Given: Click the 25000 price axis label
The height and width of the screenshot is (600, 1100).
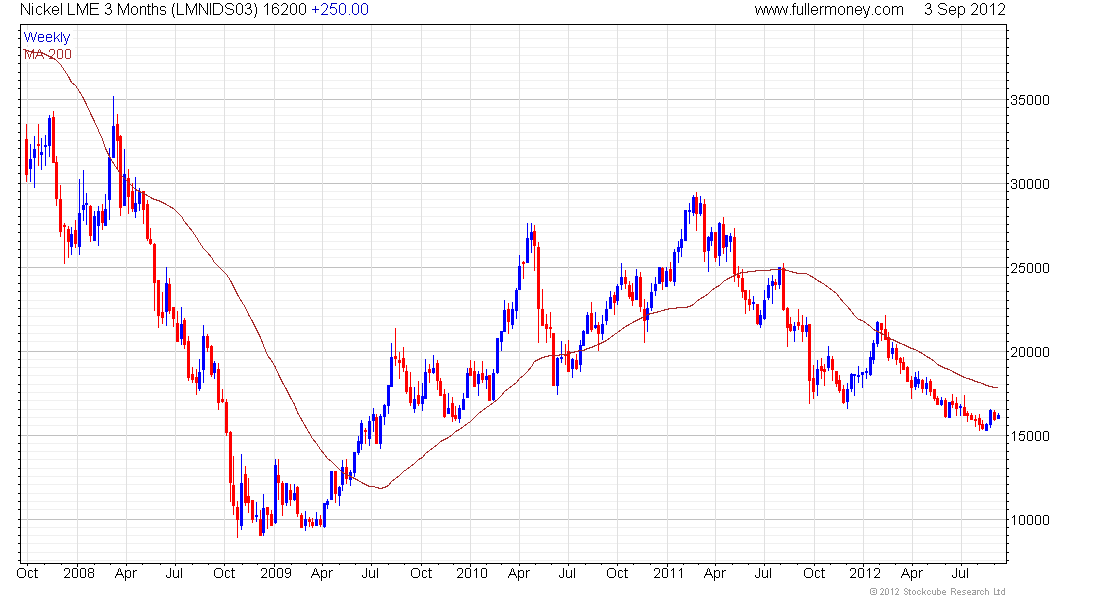Looking at the screenshot, I should [1029, 268].
